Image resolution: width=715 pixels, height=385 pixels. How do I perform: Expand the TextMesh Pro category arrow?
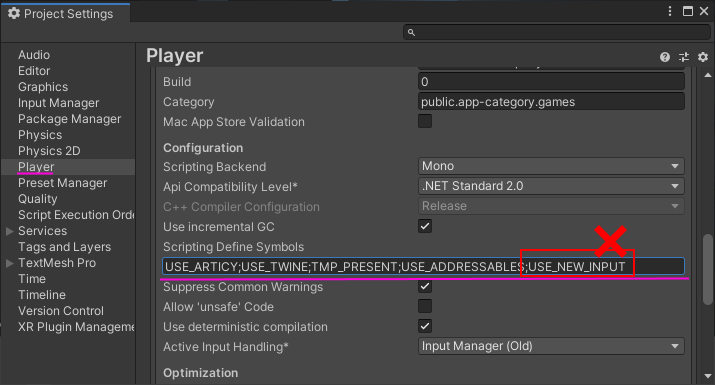10,263
